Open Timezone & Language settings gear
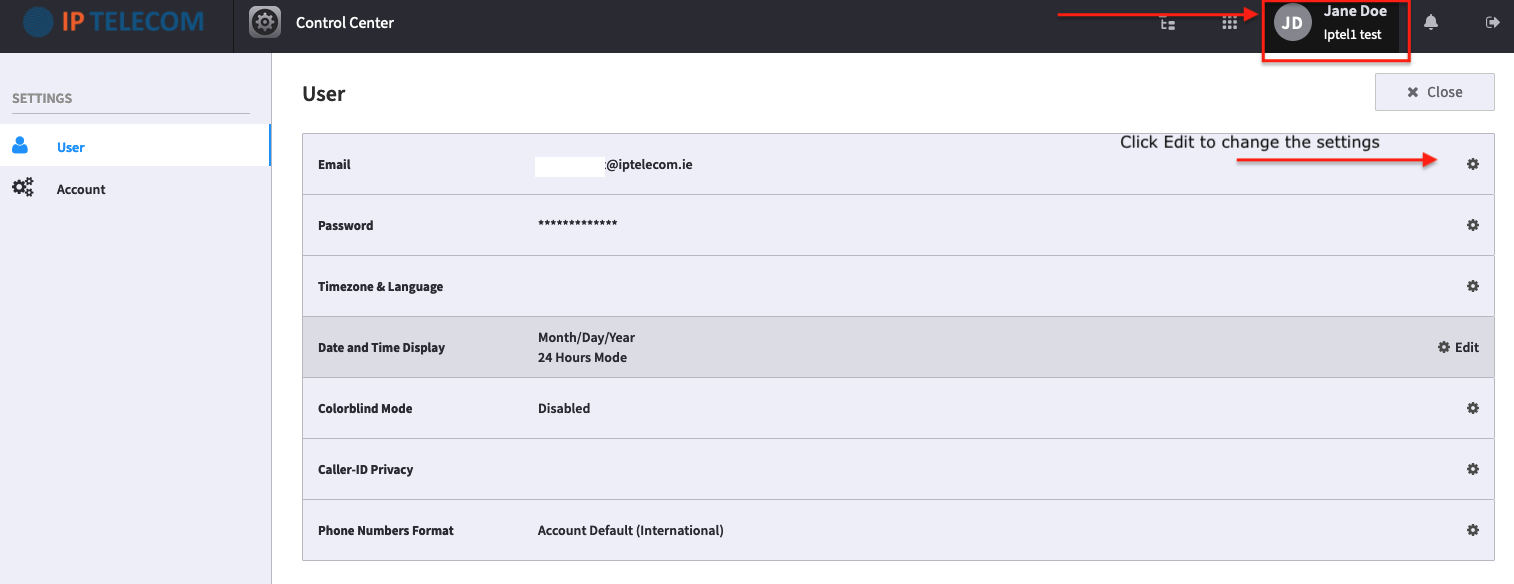This screenshot has width=1514, height=584. (1472, 286)
